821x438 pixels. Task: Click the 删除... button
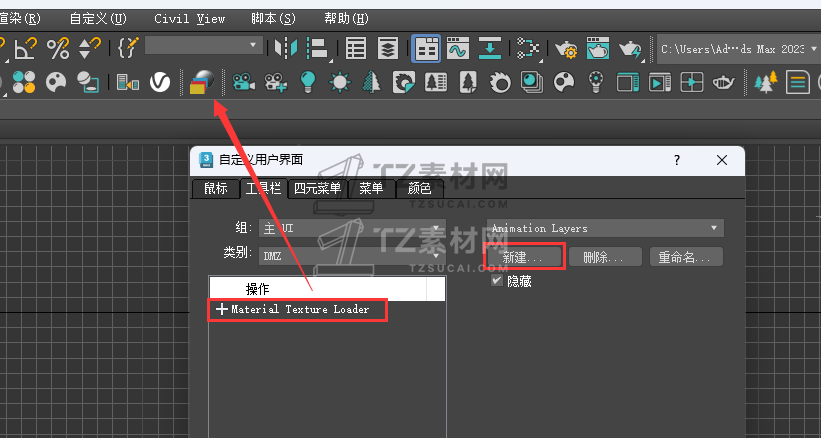(x=605, y=257)
